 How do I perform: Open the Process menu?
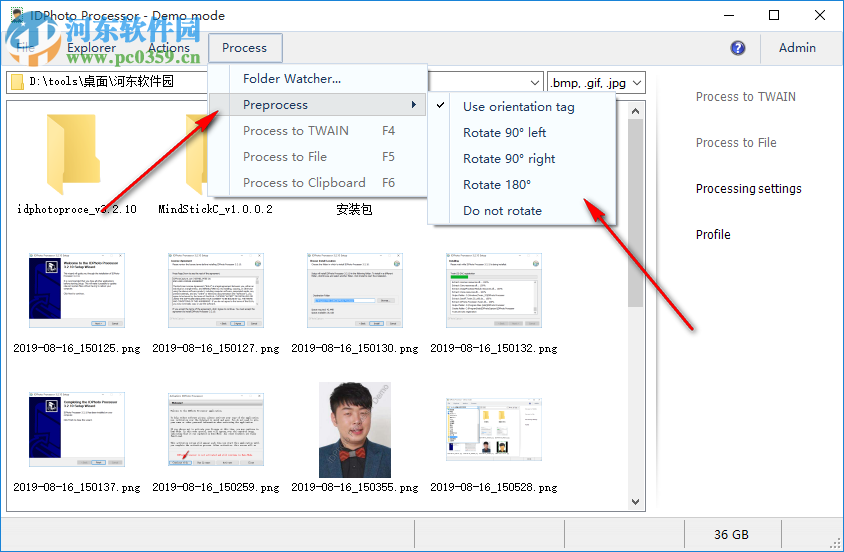(x=244, y=48)
